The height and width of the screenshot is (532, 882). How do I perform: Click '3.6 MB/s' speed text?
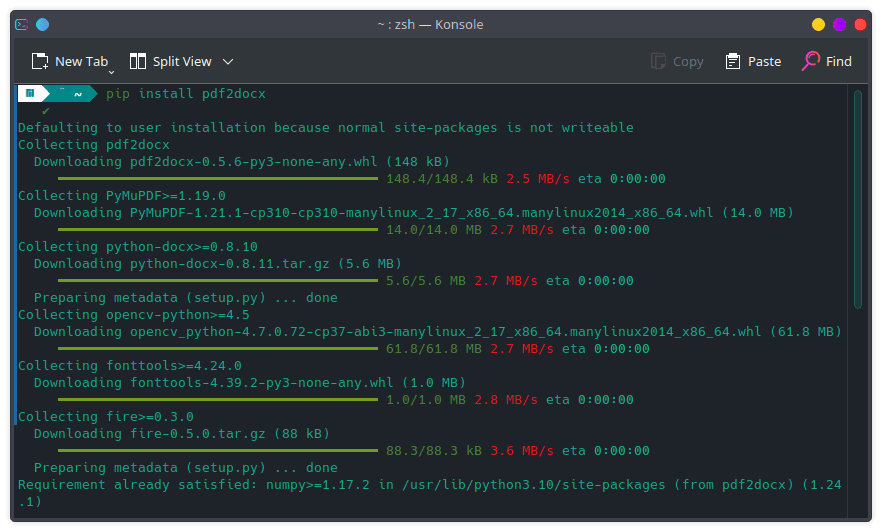(x=521, y=450)
